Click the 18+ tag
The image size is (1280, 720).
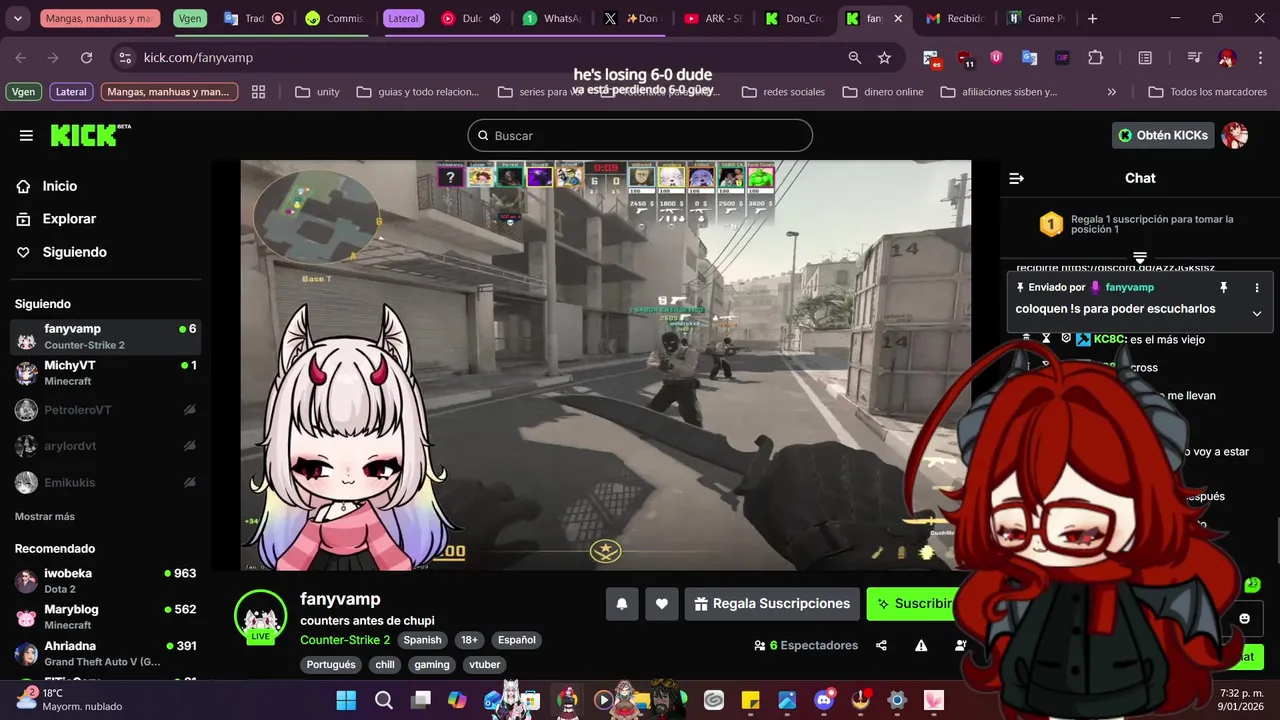[x=469, y=640]
